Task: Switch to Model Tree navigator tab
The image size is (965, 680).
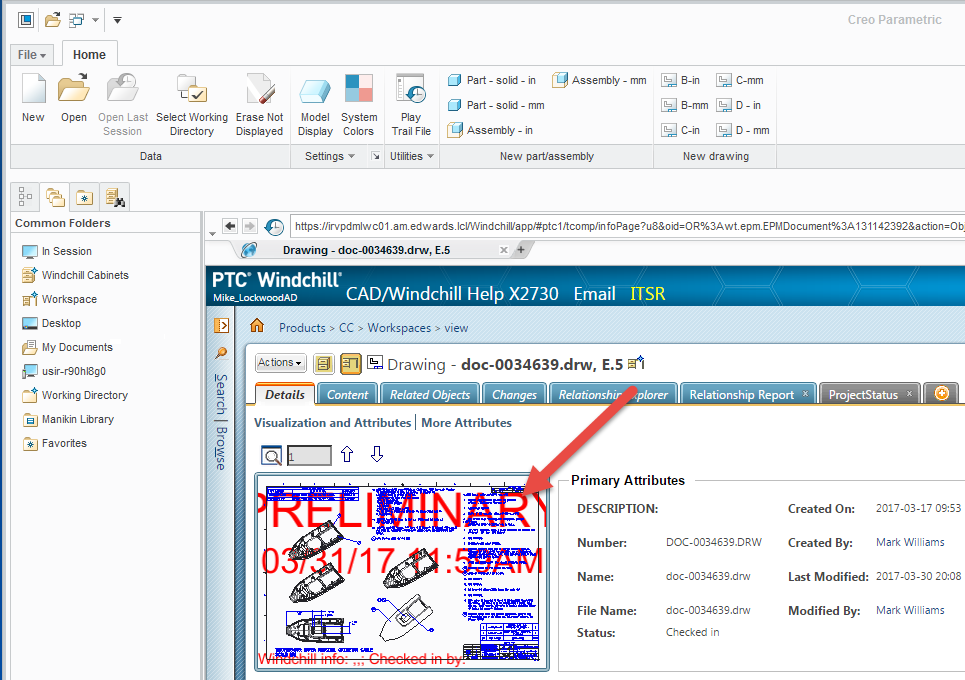Action: (25, 197)
